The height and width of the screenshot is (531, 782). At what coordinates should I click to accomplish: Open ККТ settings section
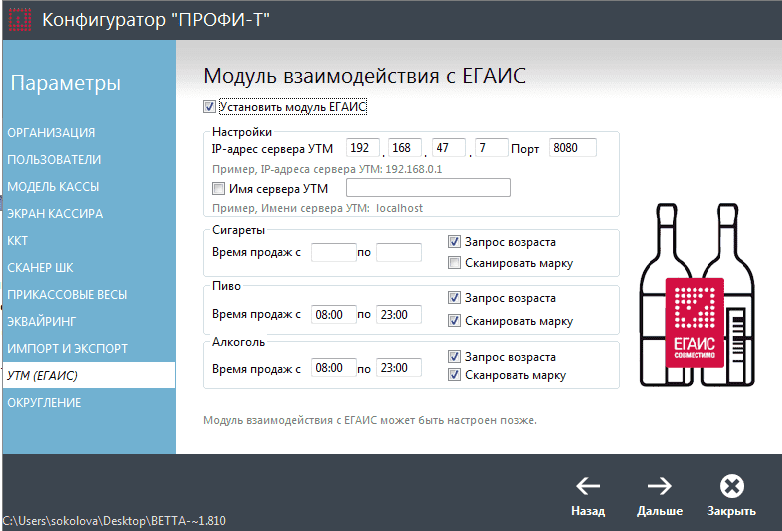coord(89,240)
